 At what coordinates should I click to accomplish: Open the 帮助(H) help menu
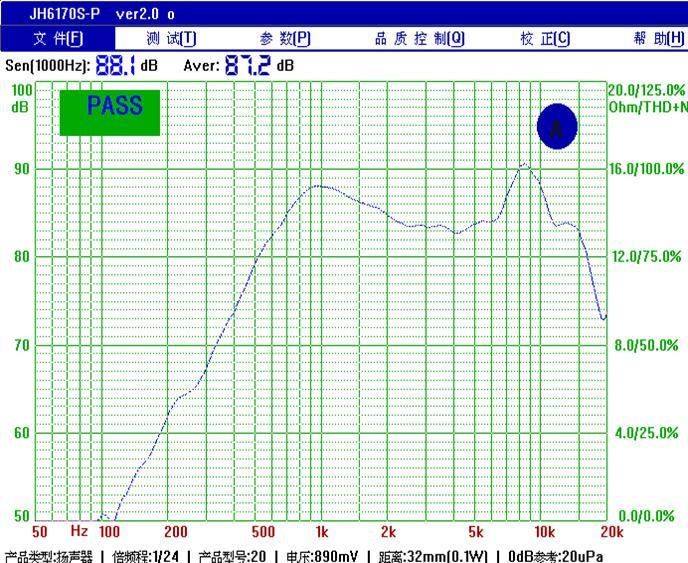pos(659,39)
